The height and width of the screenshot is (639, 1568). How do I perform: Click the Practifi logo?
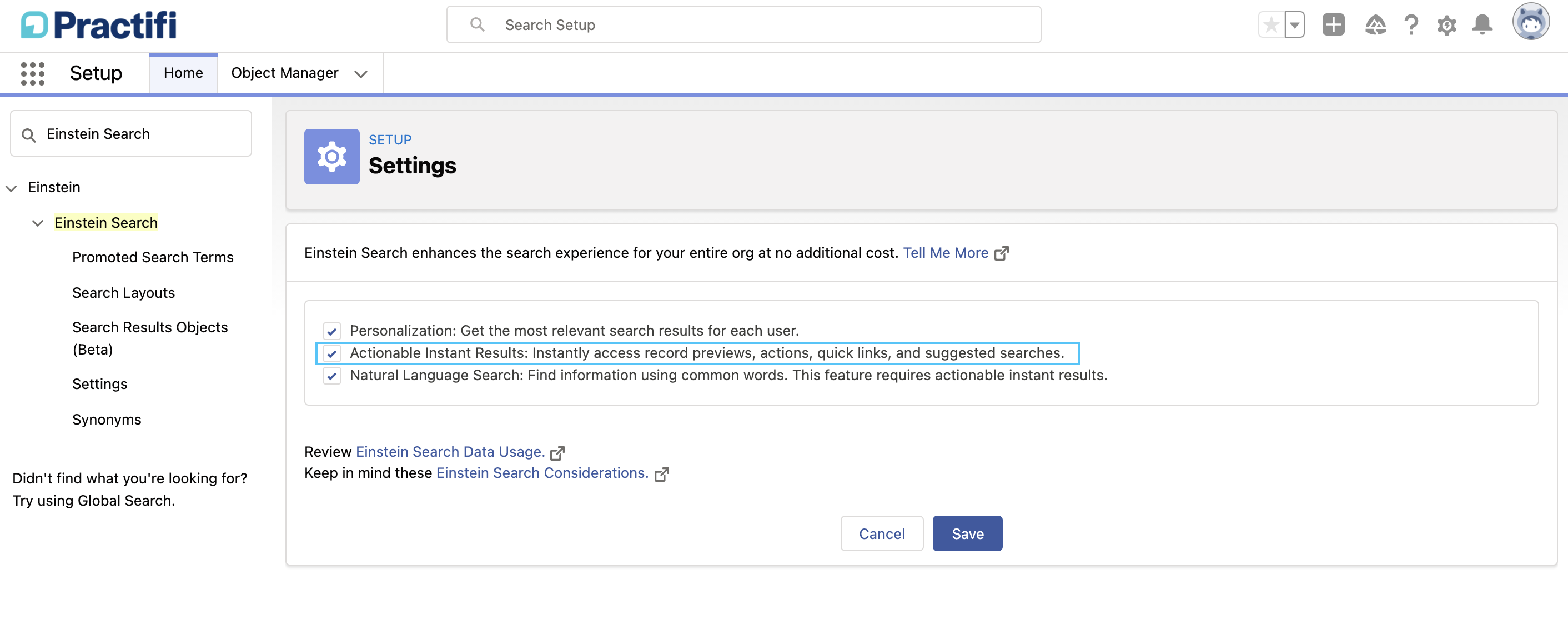(x=99, y=25)
